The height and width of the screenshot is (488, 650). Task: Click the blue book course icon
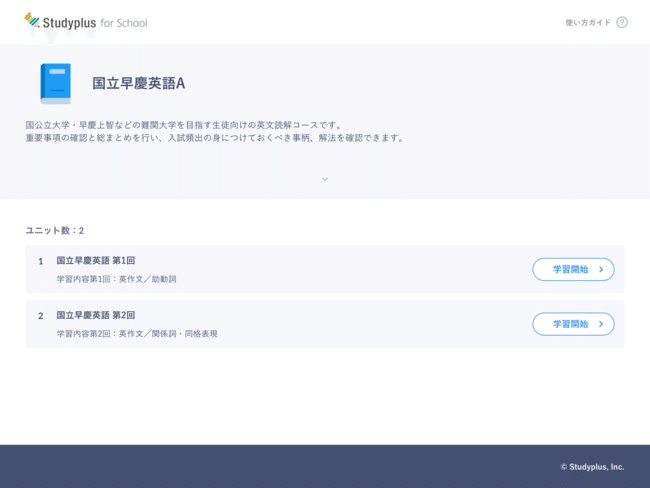coord(56,83)
